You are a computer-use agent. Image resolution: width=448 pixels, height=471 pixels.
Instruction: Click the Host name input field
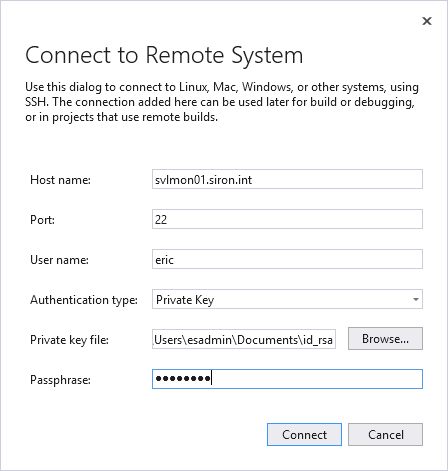[x=287, y=179]
